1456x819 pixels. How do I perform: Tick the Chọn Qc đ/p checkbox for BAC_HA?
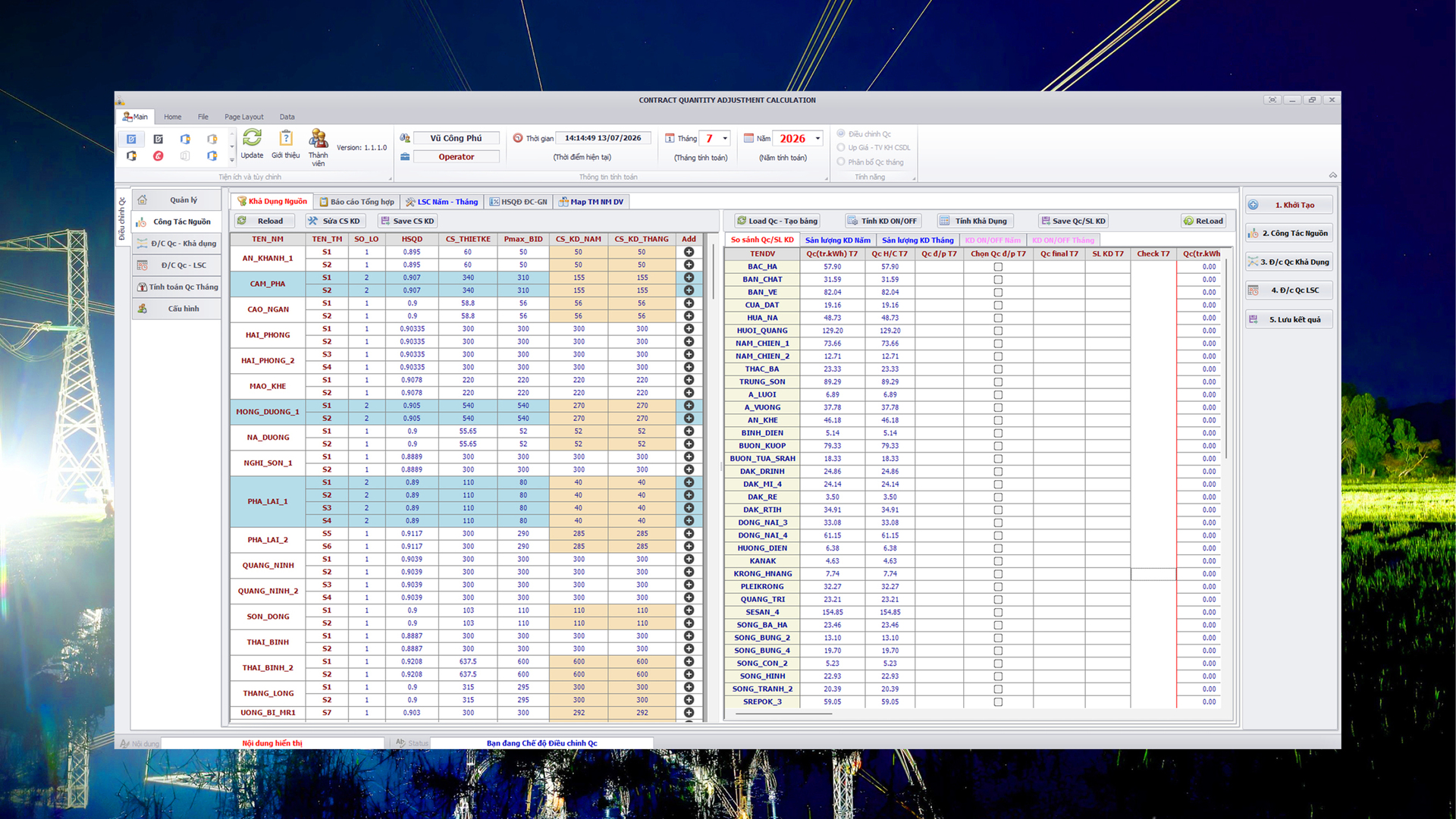coord(998,267)
